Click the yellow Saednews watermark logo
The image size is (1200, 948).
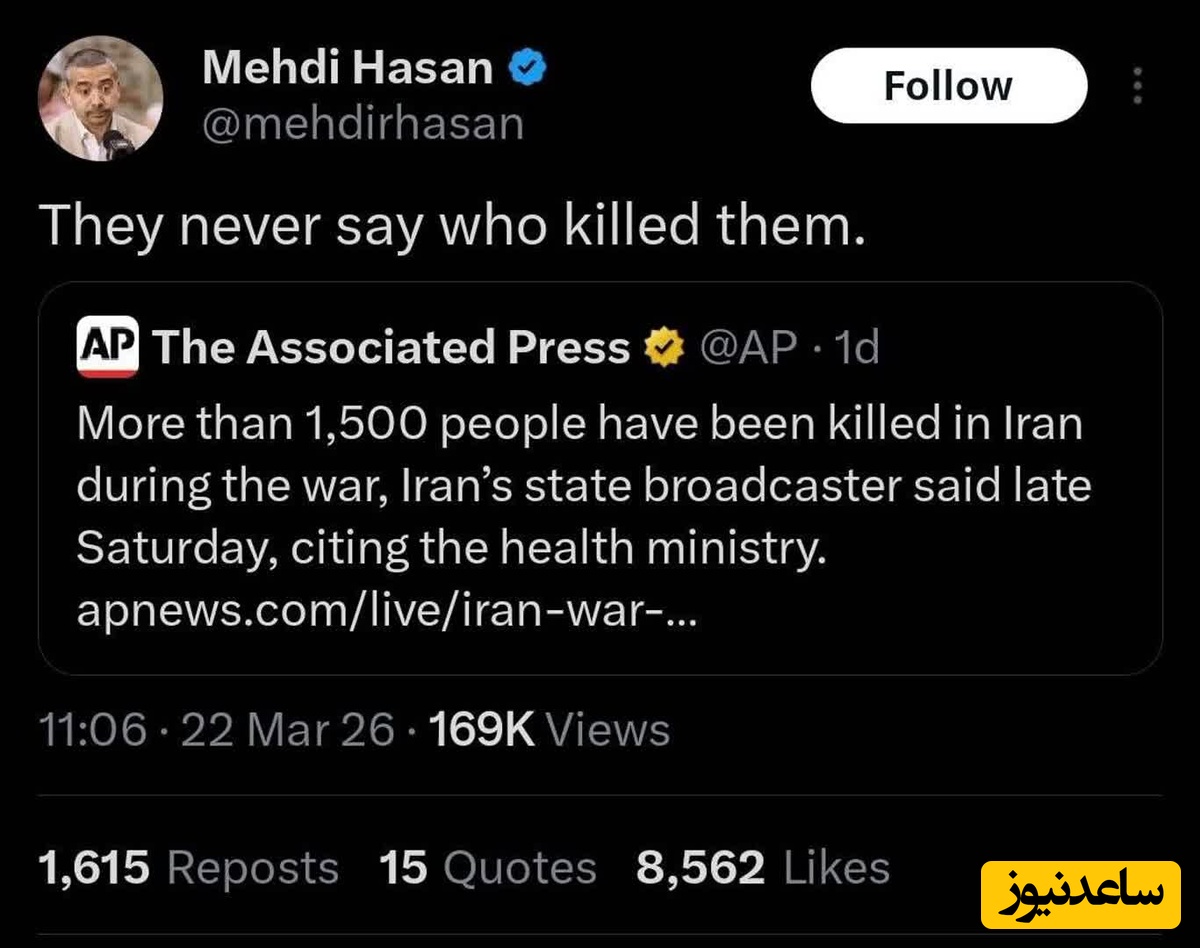click(x=1080, y=893)
